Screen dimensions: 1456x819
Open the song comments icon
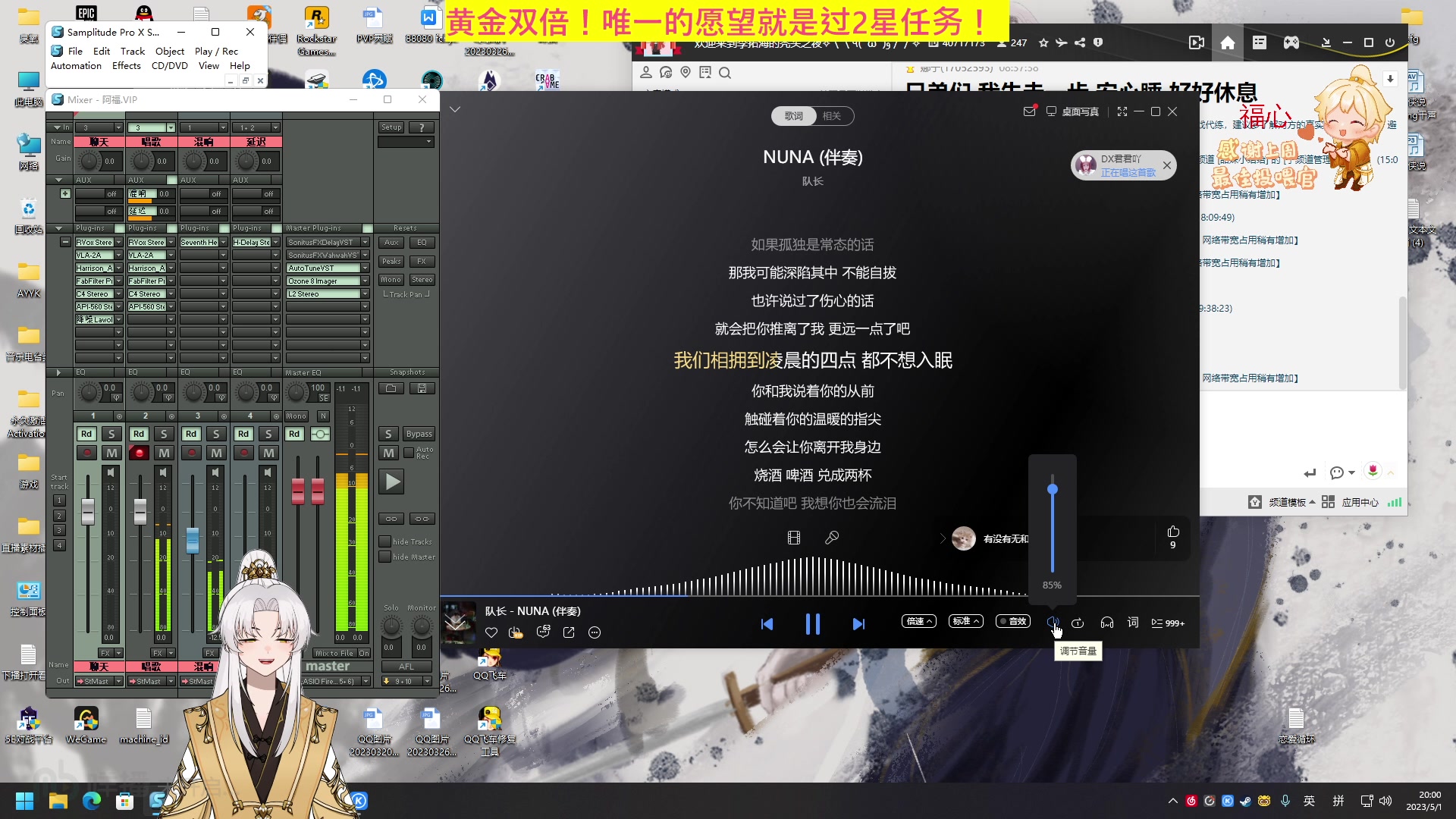[543, 632]
